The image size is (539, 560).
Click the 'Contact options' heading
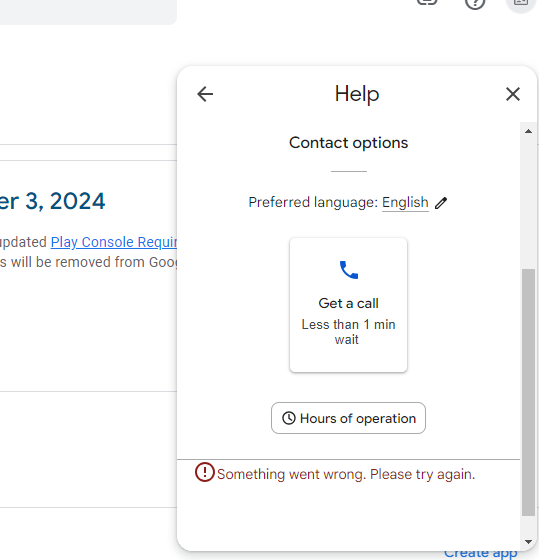[x=348, y=143]
